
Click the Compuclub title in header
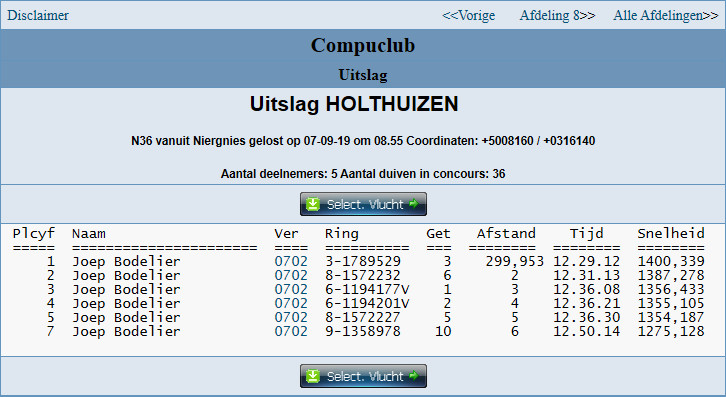(363, 45)
